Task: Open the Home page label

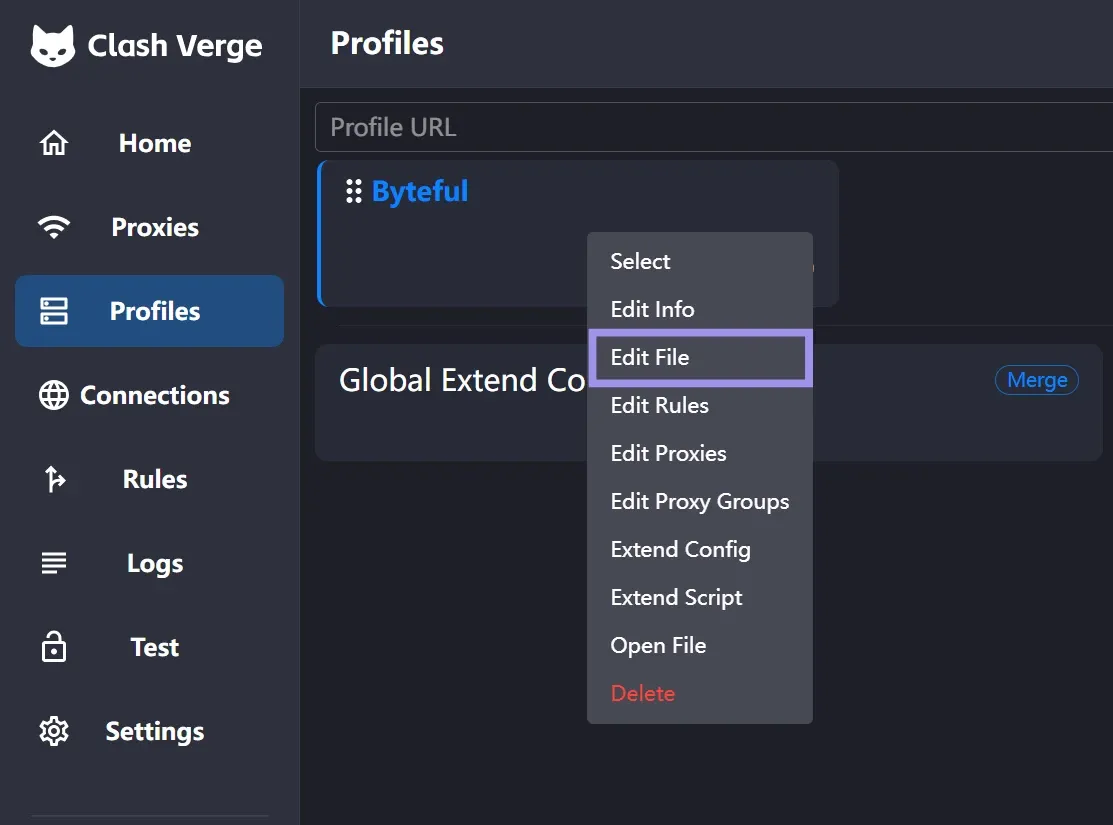Action: pyautogui.click(x=155, y=143)
